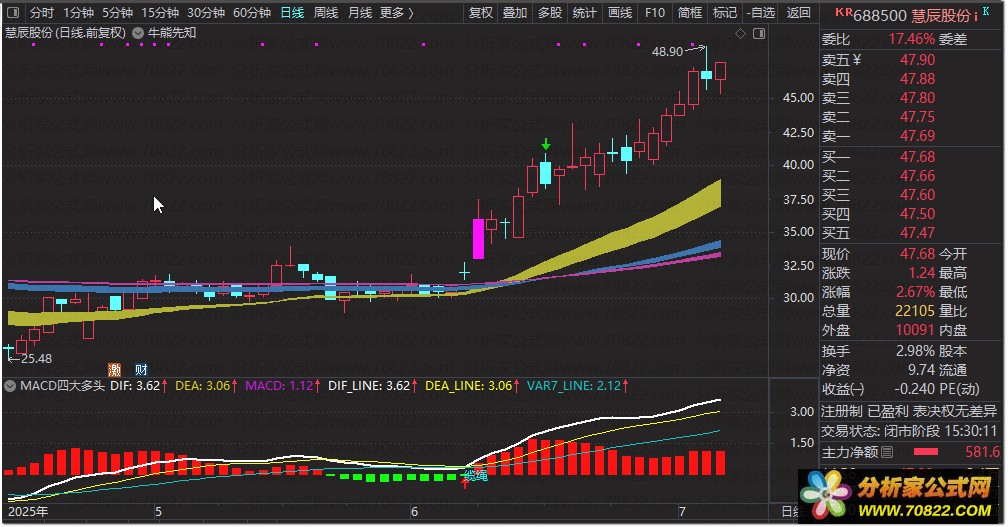
Task: Expand the MACD四大多头 indicator dropdown arrow
Action: [x=10, y=386]
